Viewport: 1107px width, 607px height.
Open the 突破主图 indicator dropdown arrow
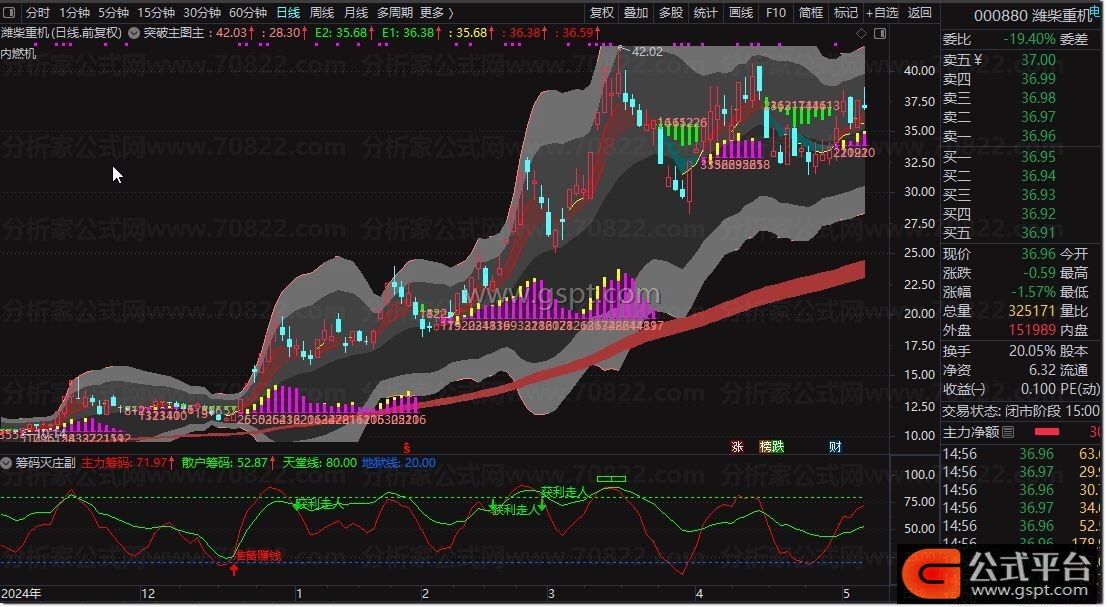click(x=134, y=32)
